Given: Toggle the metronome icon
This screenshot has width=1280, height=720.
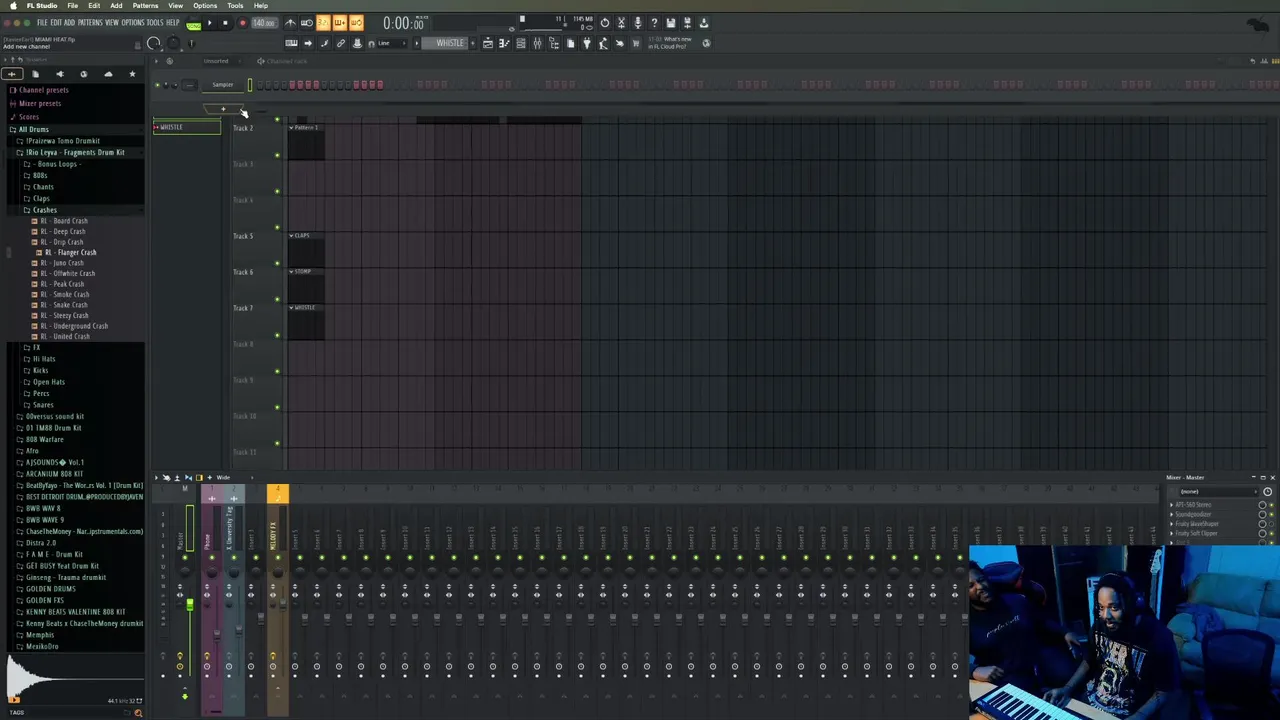Looking at the screenshot, I should click(x=290, y=23).
